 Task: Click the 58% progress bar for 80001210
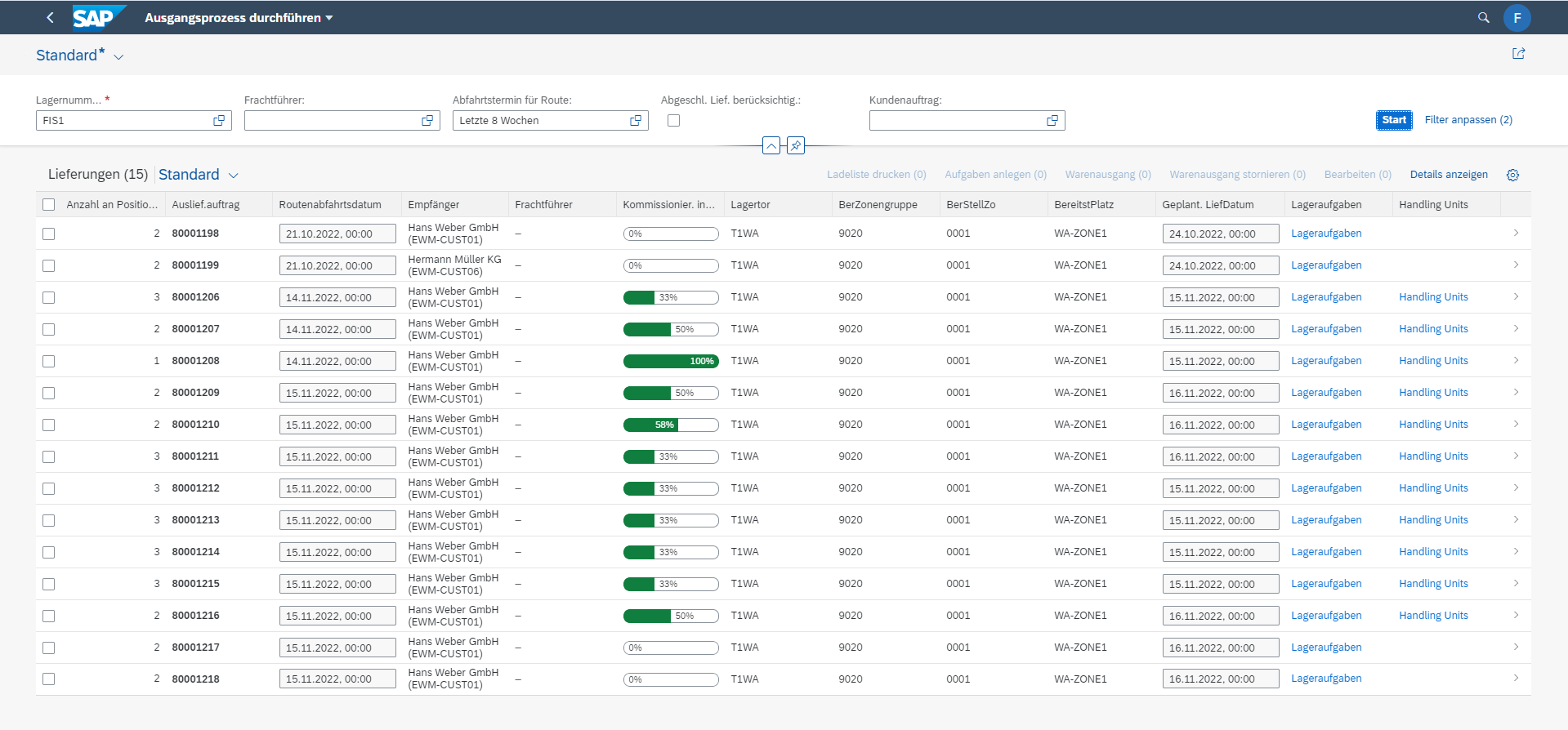coord(671,425)
